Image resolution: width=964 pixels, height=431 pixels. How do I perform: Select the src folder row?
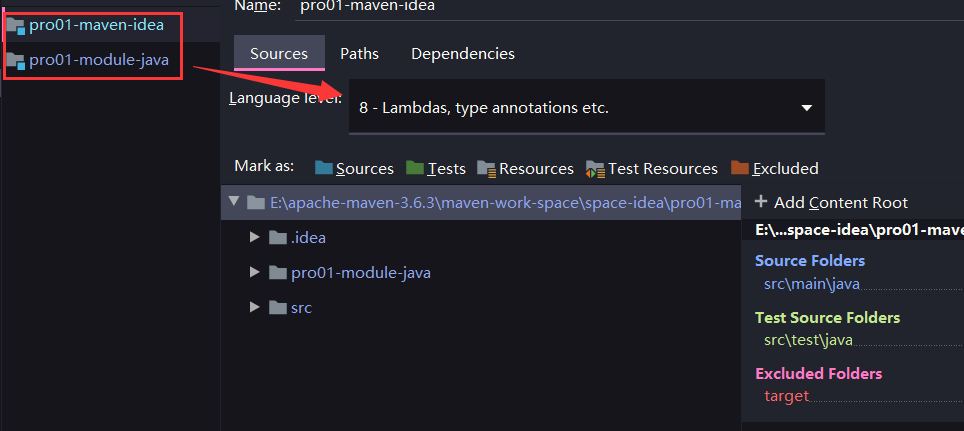pos(481,307)
